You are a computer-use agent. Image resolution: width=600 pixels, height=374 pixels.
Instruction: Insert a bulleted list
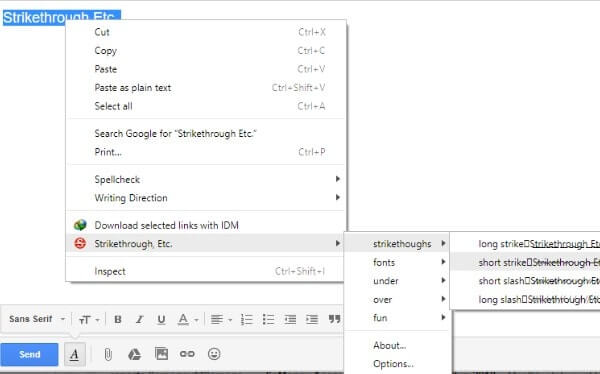(268, 319)
